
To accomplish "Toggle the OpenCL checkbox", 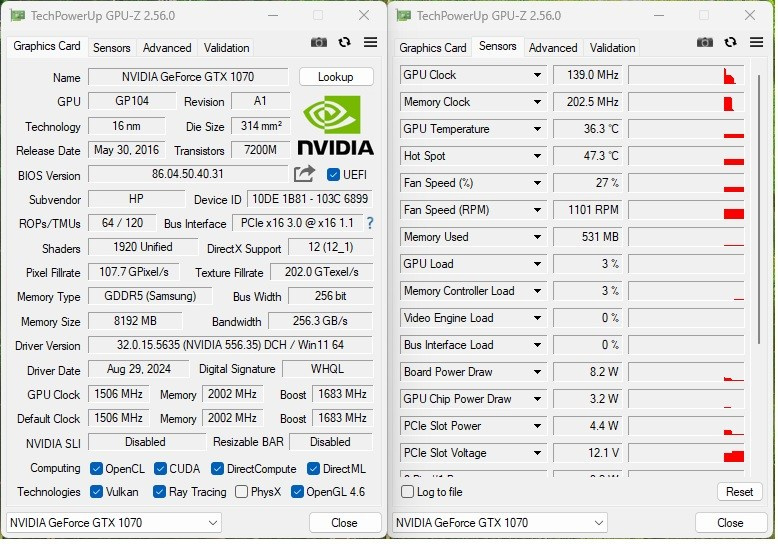I will tap(96, 469).
